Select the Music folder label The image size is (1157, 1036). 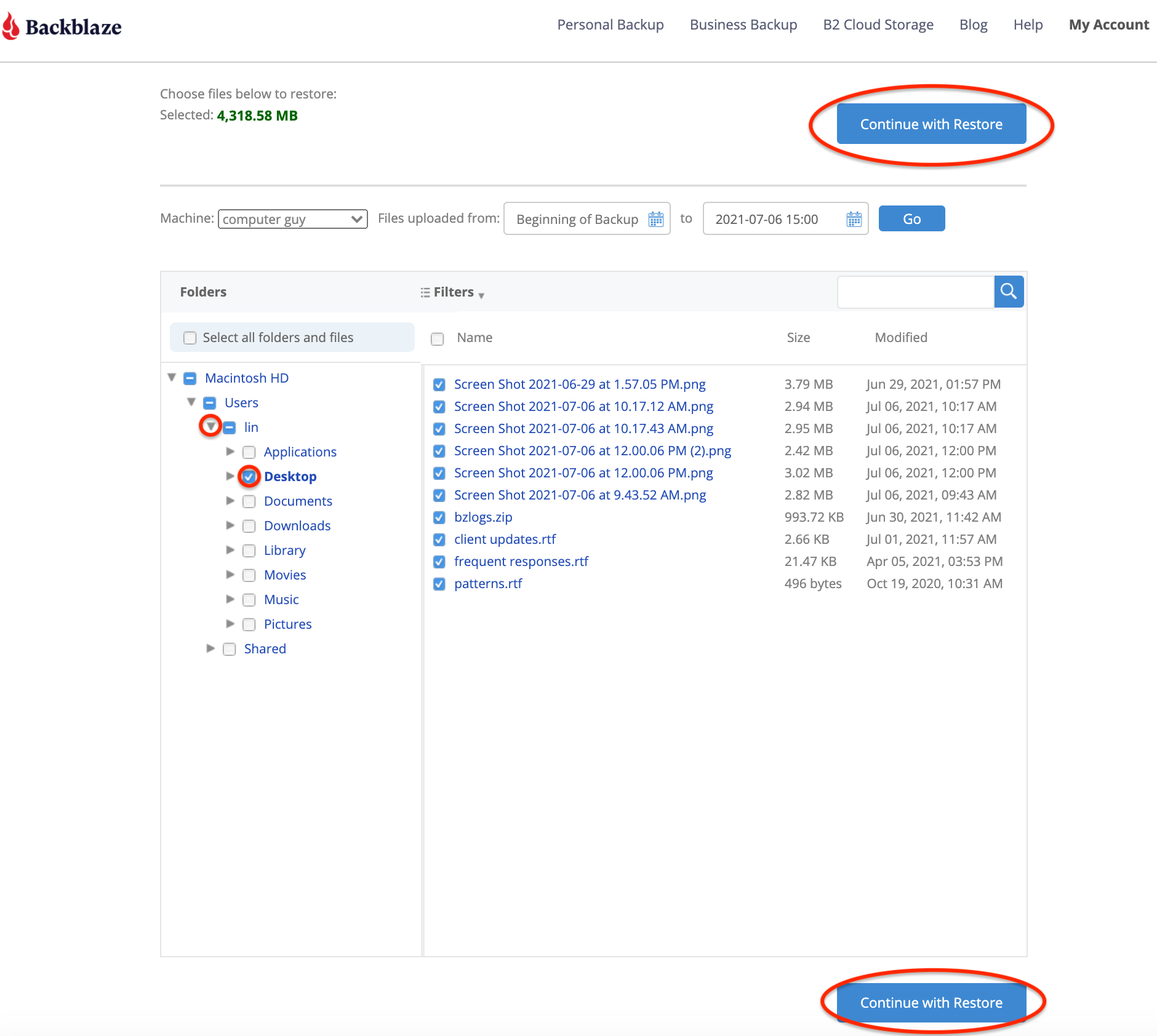point(281,600)
